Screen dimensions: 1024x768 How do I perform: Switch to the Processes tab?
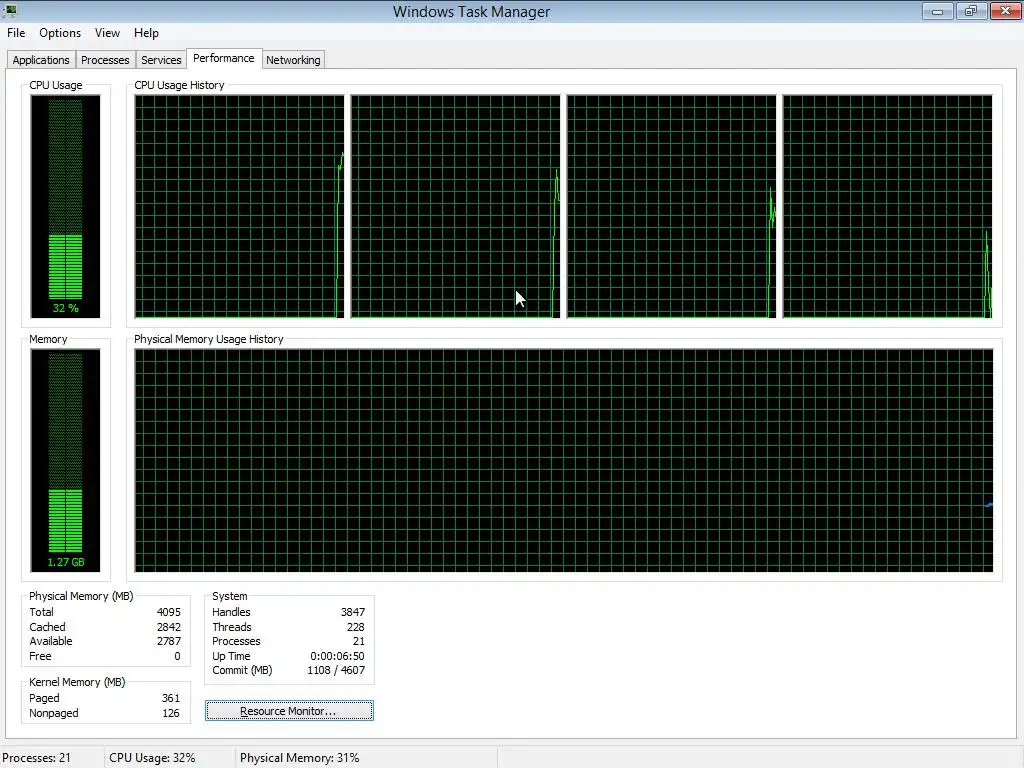tap(105, 60)
